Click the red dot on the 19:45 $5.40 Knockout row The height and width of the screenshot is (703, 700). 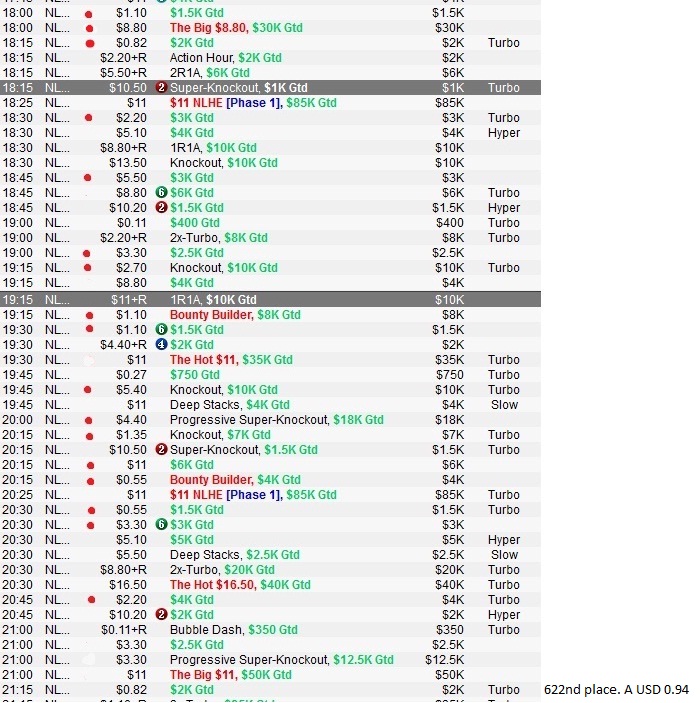click(x=88, y=390)
